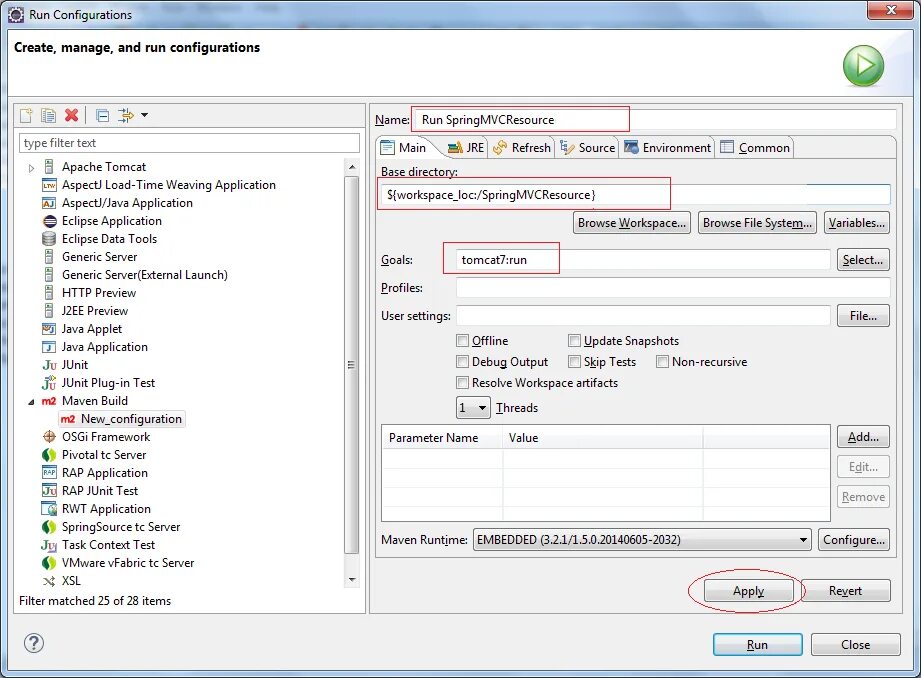Click the Browse File System button
Image resolution: width=921 pixels, height=678 pixels.
point(757,223)
